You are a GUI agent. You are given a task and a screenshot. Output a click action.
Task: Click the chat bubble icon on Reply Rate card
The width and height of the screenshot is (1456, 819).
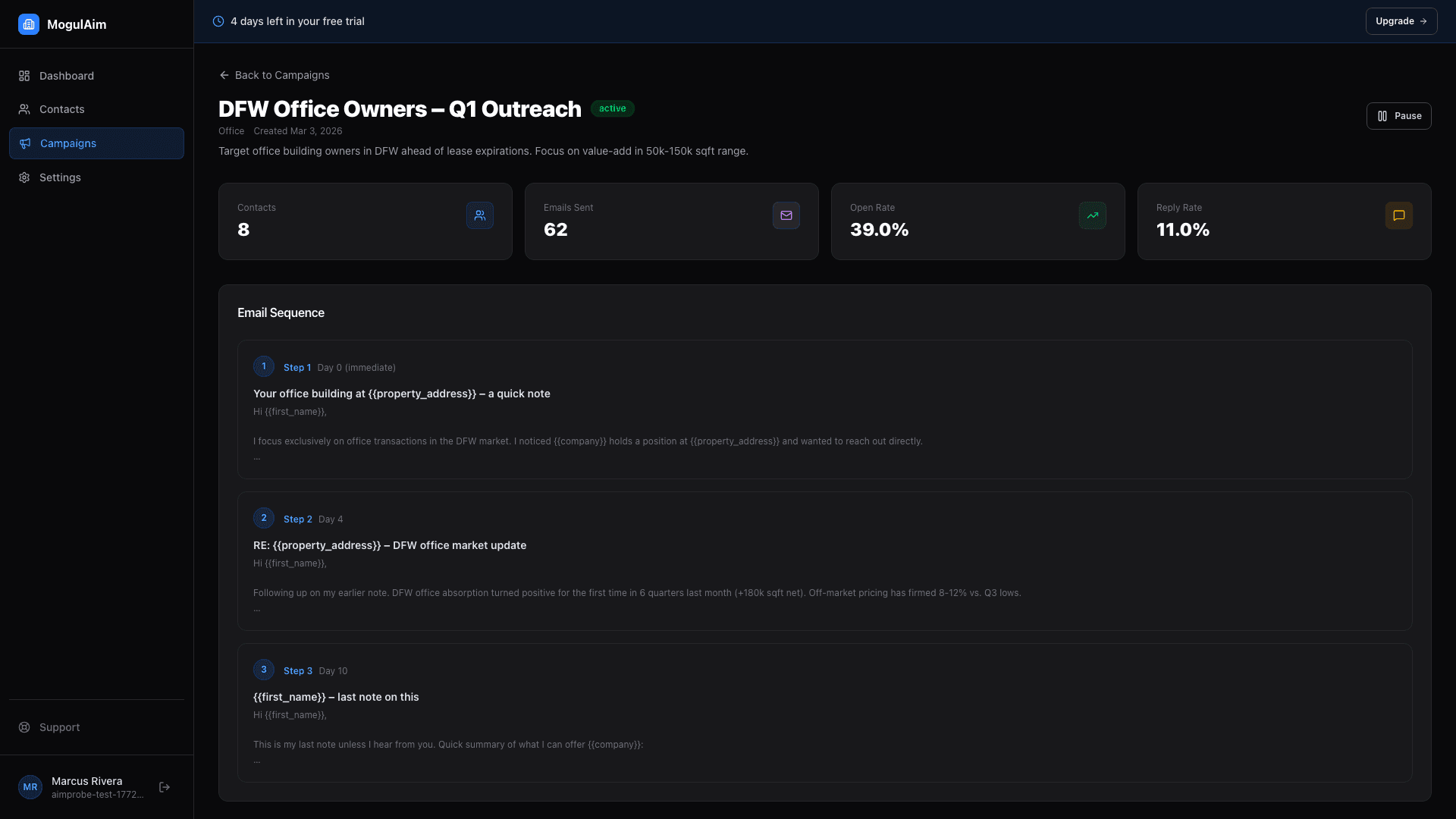1398,215
